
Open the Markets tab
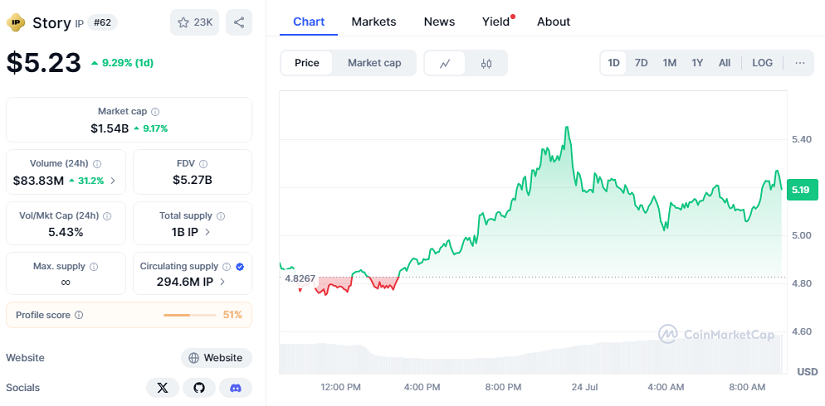point(374,22)
